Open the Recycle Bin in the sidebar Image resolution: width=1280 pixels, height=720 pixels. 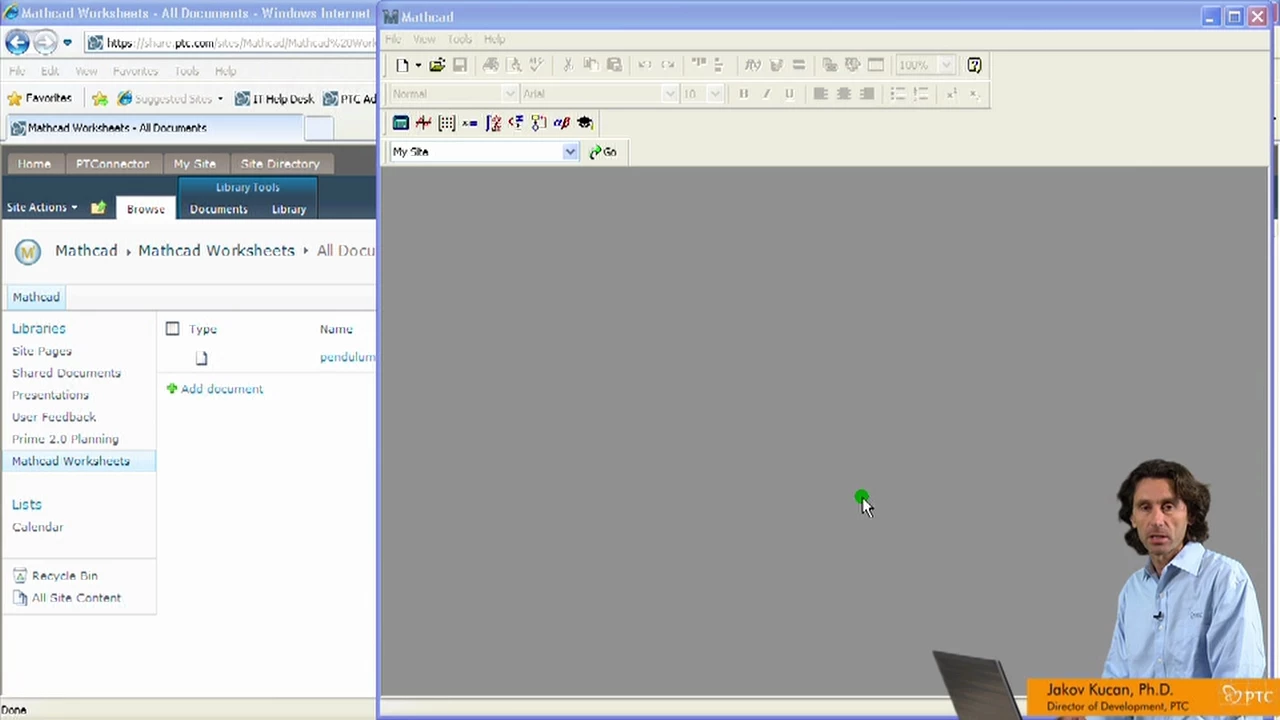(64, 576)
